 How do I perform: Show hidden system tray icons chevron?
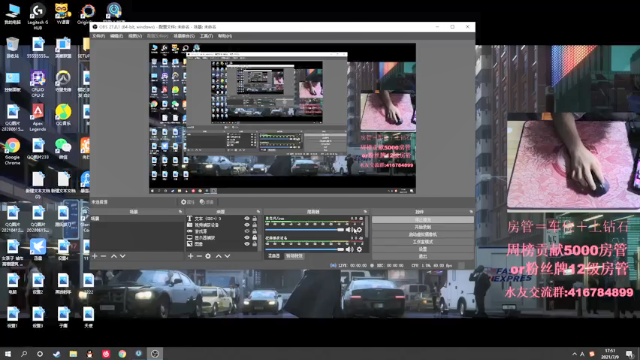[x=574, y=354]
